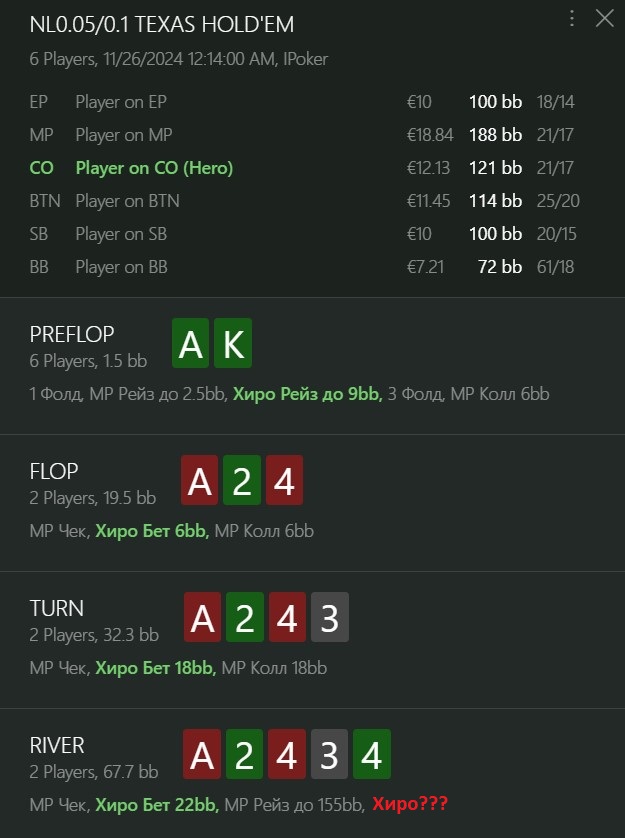
Task: Jump to the FLOP section heading
Action: 54,471
